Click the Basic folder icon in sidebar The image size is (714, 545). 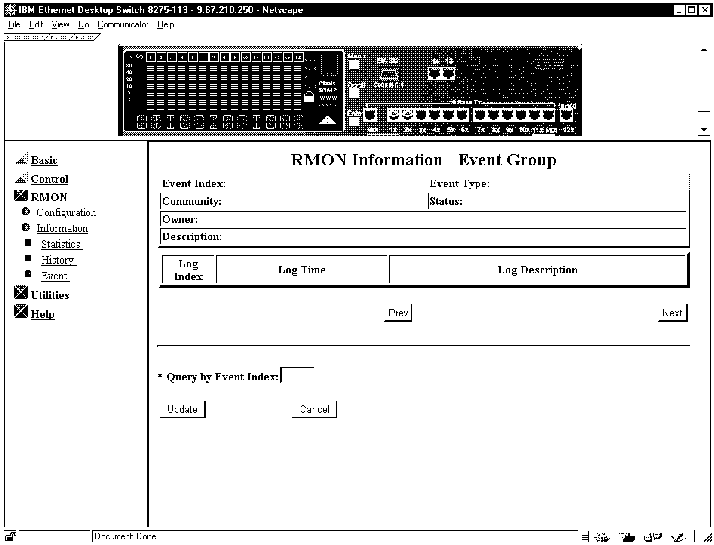[x=22, y=160]
